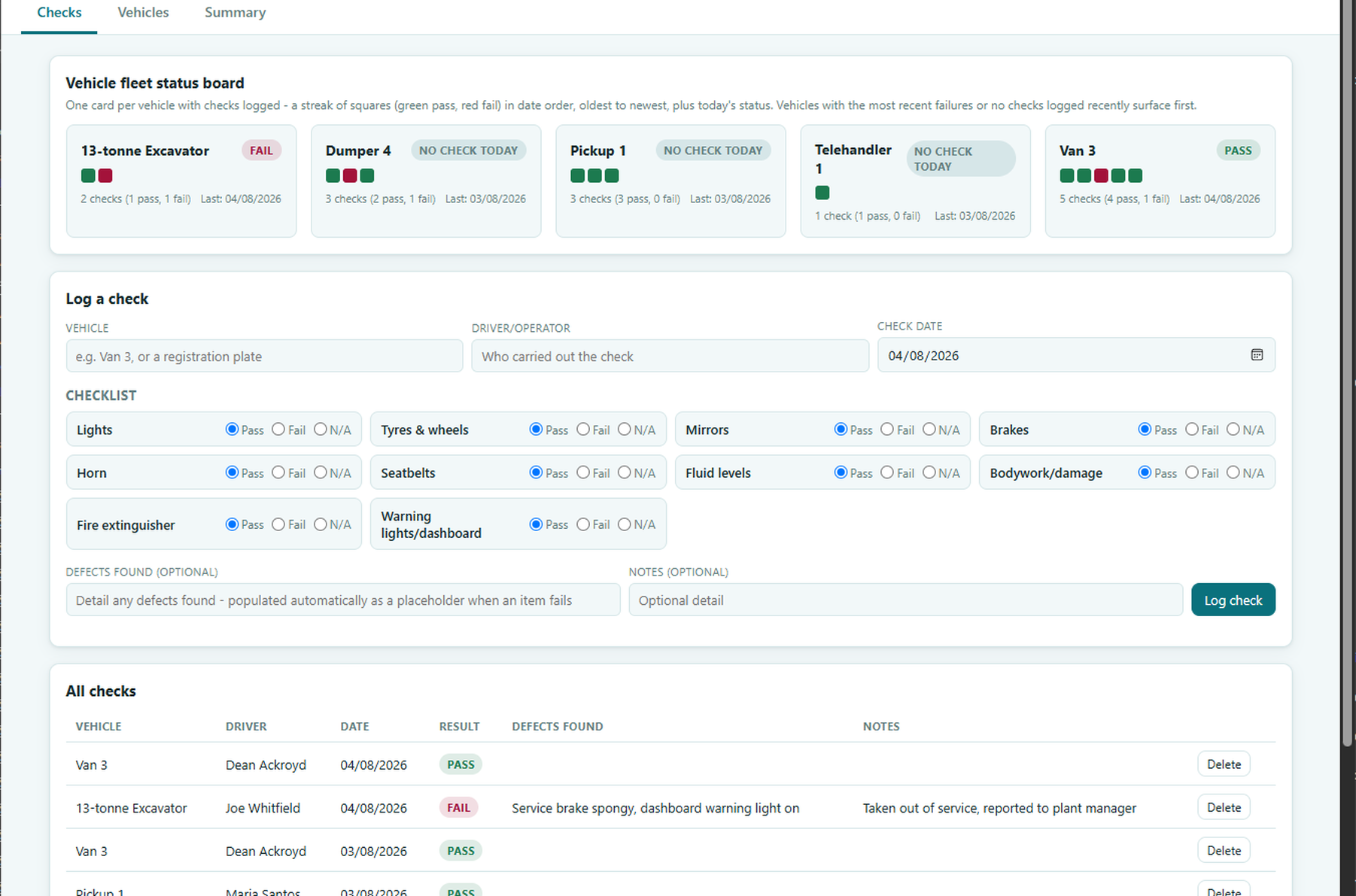Delete the Van 3 04/08/2026 check
This screenshot has height=896, width=1356.
pyautogui.click(x=1224, y=764)
